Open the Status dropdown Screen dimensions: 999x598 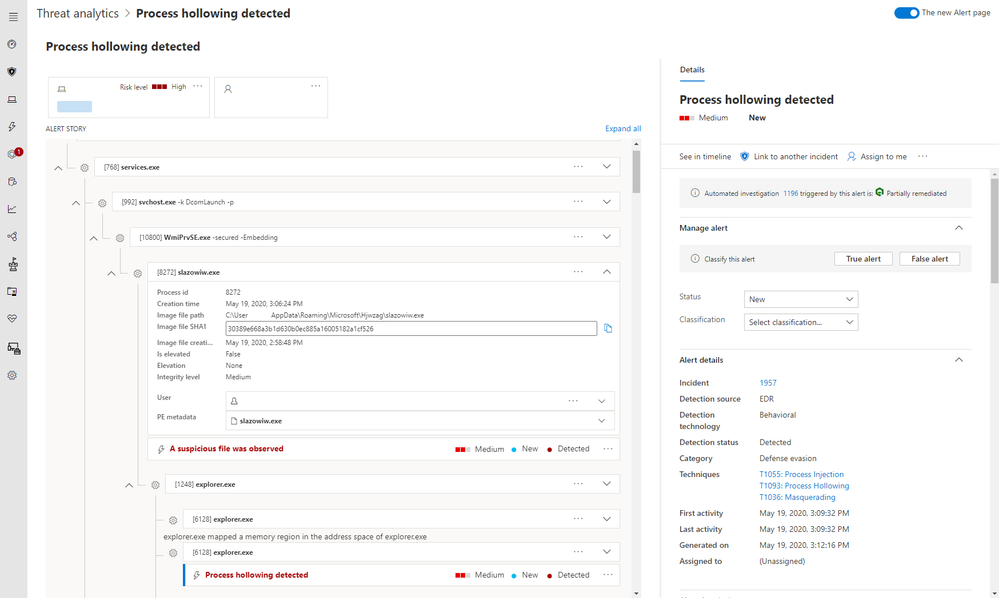click(x=801, y=299)
